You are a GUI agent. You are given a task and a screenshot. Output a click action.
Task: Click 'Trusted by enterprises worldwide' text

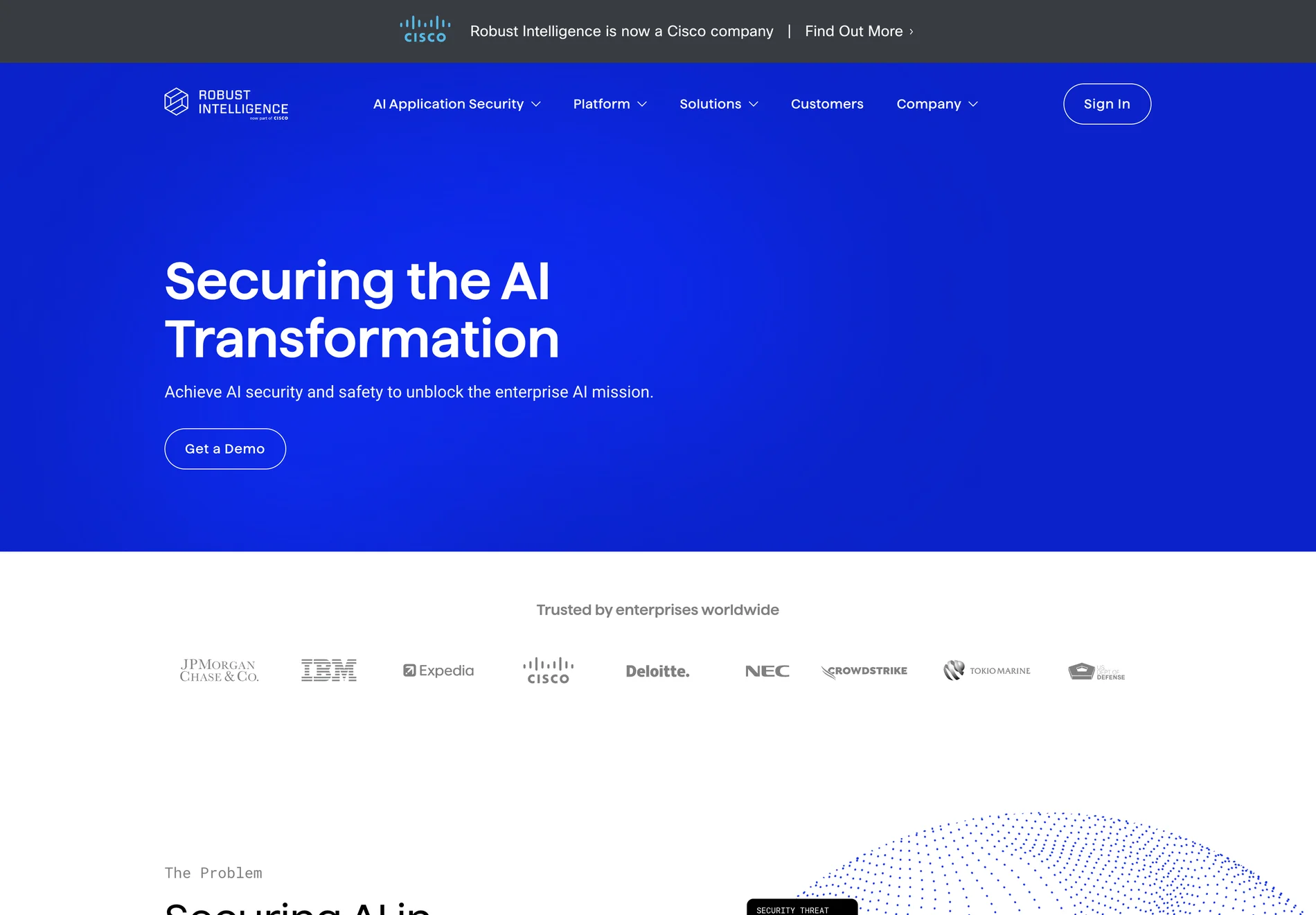pos(658,610)
